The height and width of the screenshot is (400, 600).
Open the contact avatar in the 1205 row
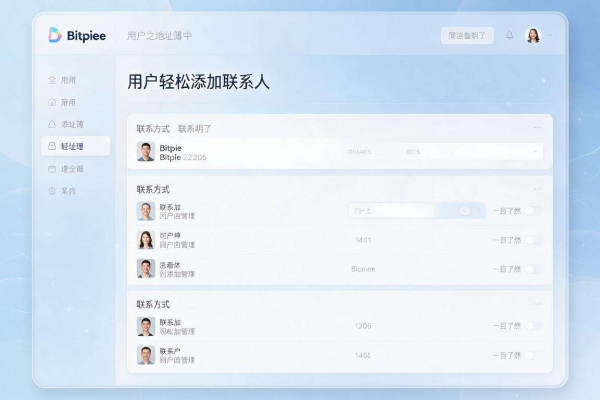click(146, 327)
